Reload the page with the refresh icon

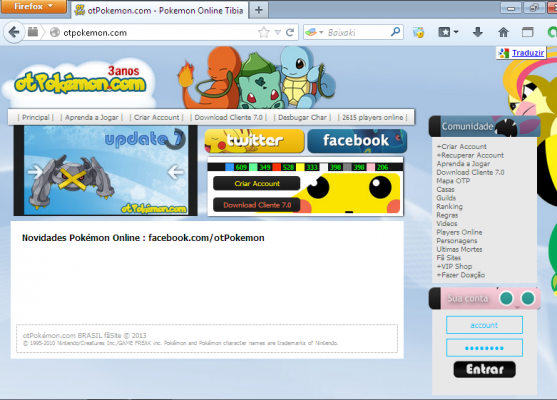290,33
